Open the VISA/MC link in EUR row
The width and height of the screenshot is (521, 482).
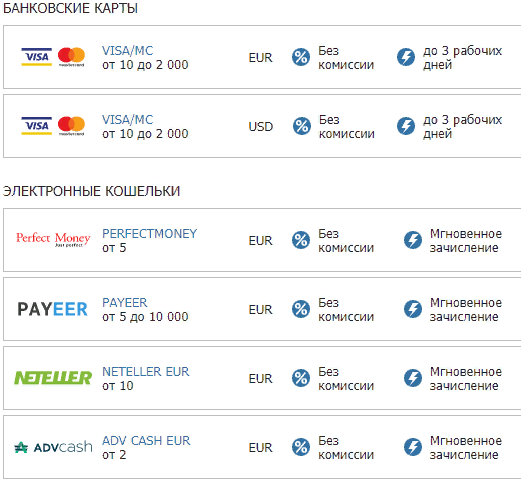pyautogui.click(x=127, y=51)
